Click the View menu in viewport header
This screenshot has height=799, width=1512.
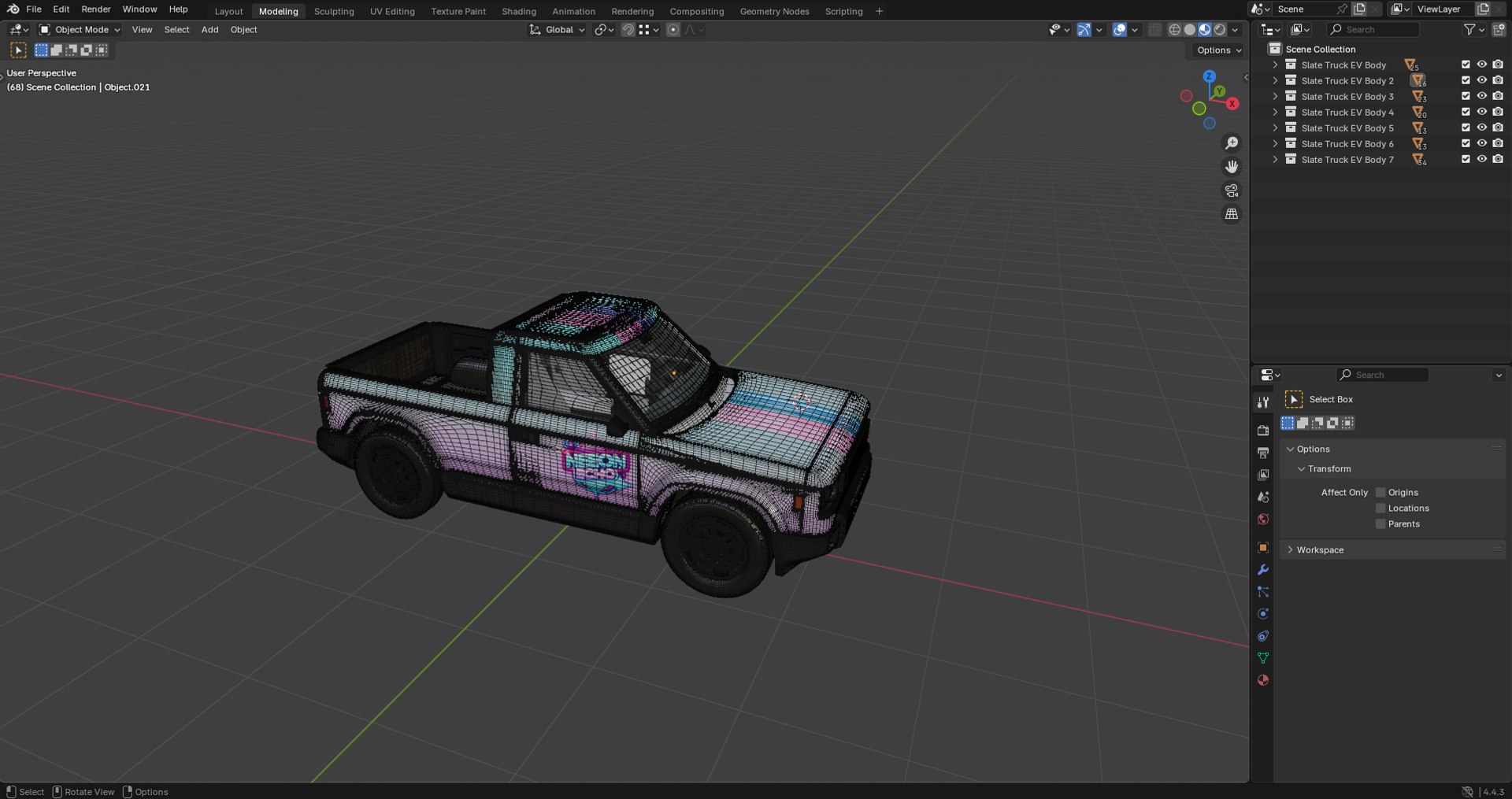click(x=142, y=30)
